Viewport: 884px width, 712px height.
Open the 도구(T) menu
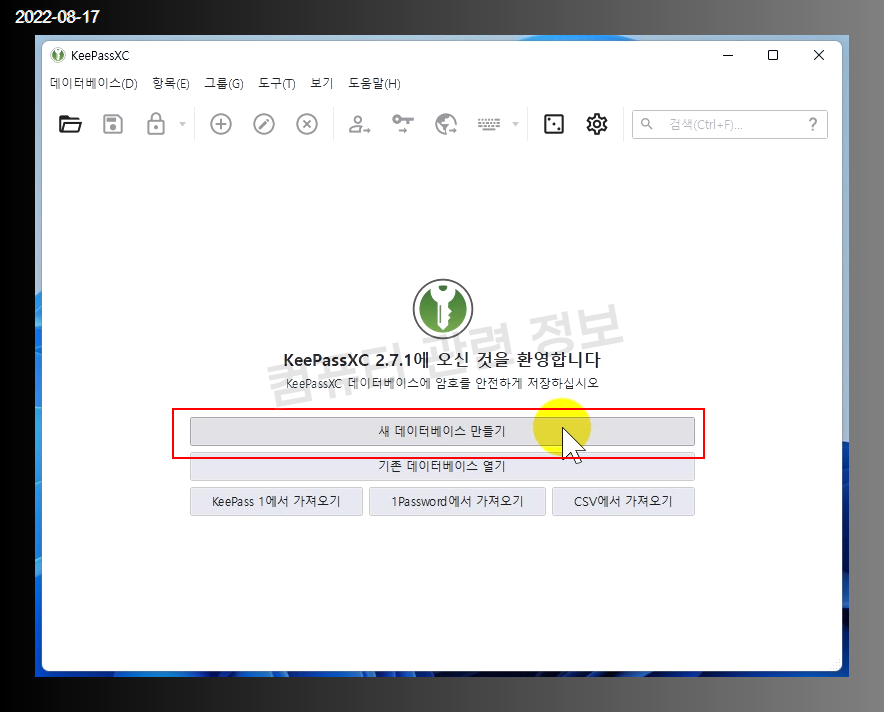click(277, 83)
